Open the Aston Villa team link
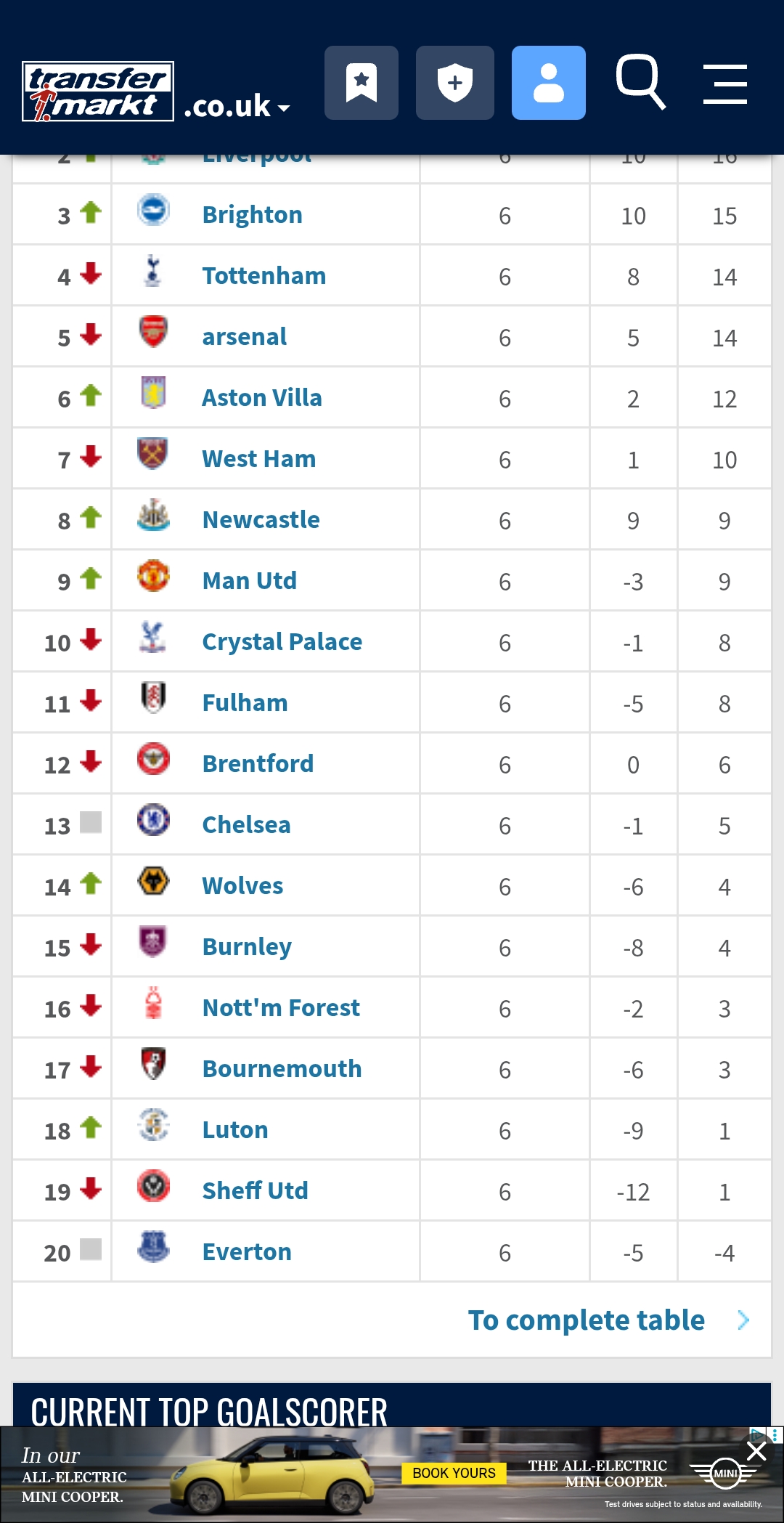This screenshot has width=784, height=1523. [261, 398]
